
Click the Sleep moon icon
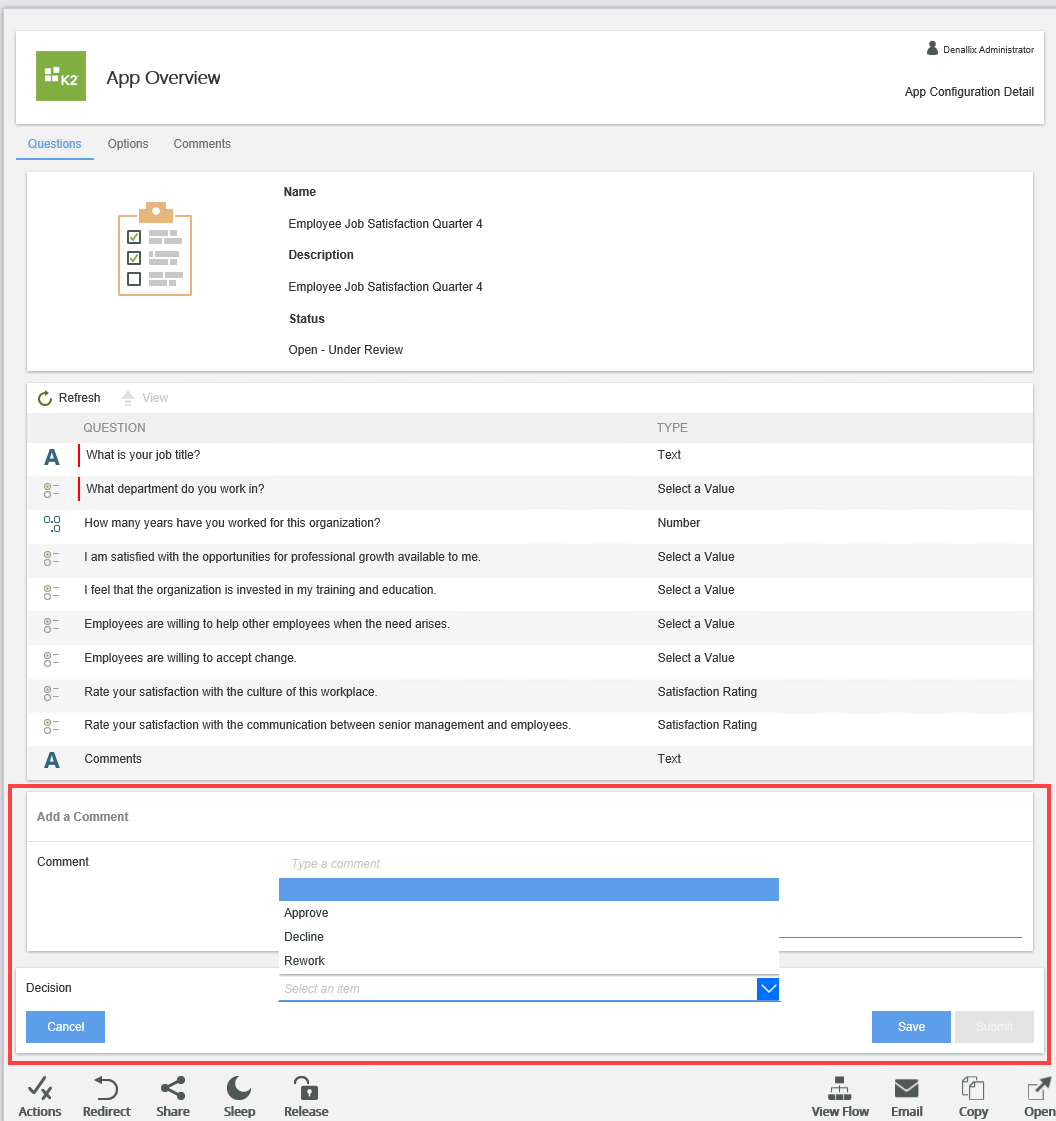coord(239,1088)
